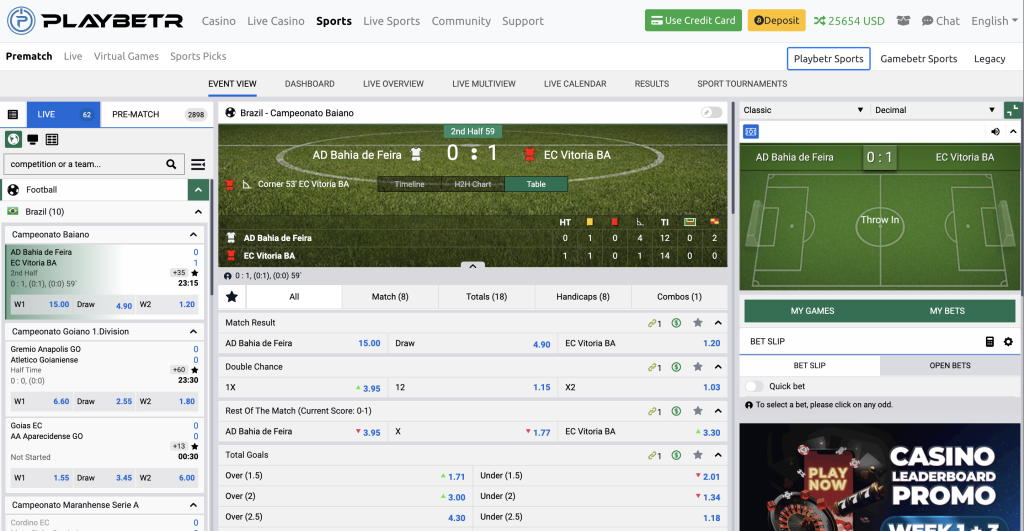Screen dimensions: 1024x531
Task: Collapse the live tracker panel
Action: pyautogui.click(x=1013, y=131)
